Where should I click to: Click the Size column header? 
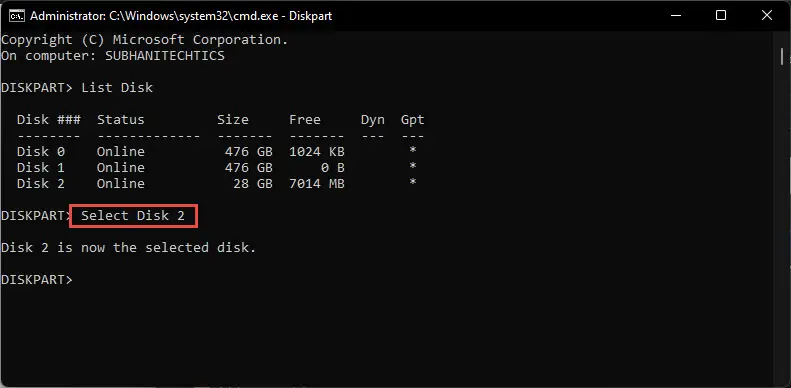[233, 120]
